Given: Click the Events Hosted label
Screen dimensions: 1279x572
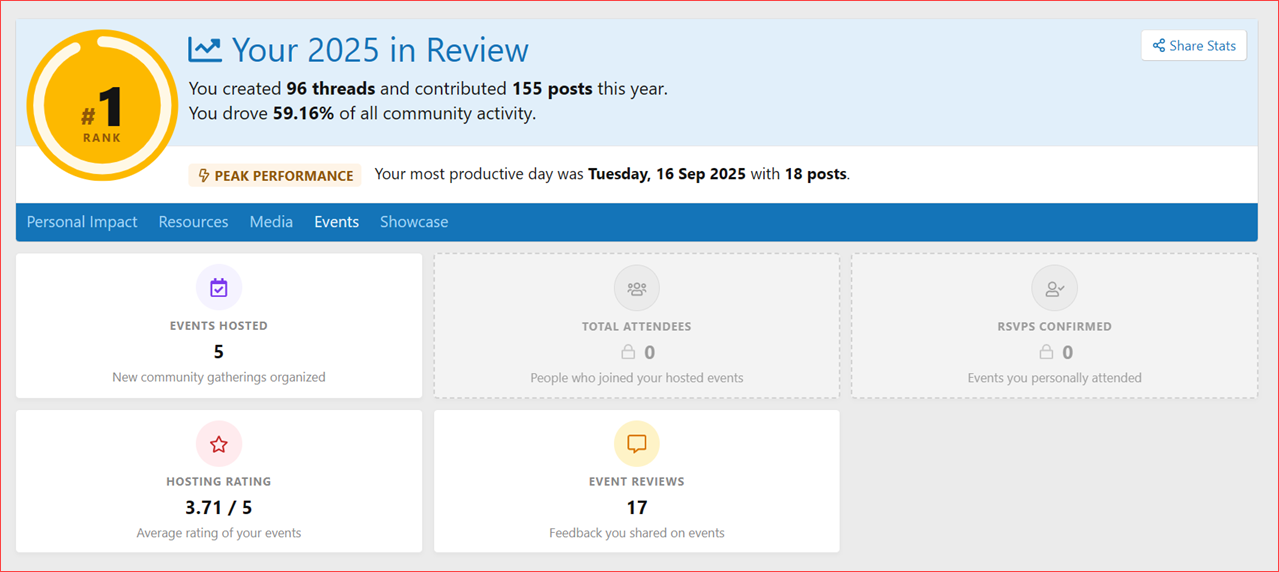Looking at the screenshot, I should [x=219, y=326].
